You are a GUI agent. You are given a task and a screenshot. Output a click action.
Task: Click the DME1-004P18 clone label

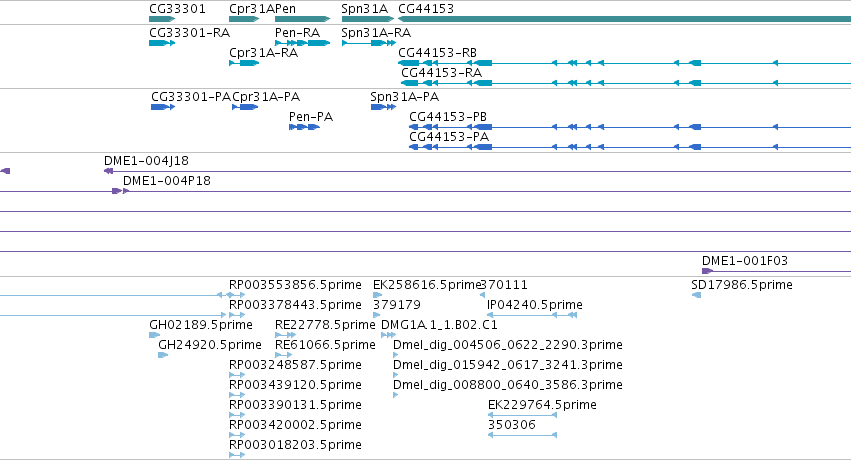[x=167, y=181]
